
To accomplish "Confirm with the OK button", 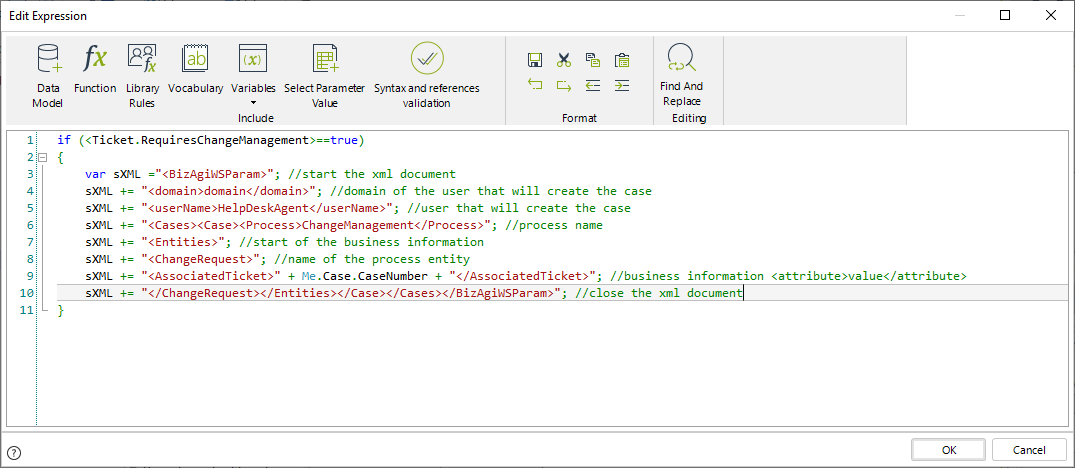I will [949, 450].
